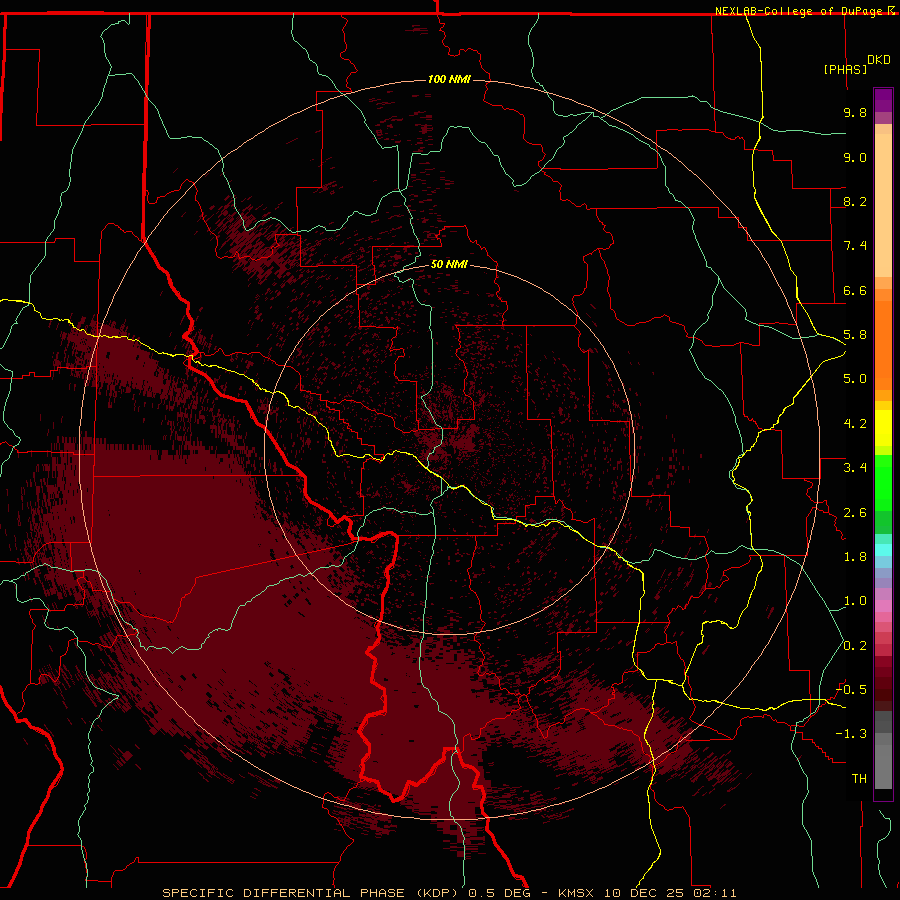The height and width of the screenshot is (900, 900).
Task: Click the 6.6 value on the legend
Action: pyautogui.click(x=855, y=290)
